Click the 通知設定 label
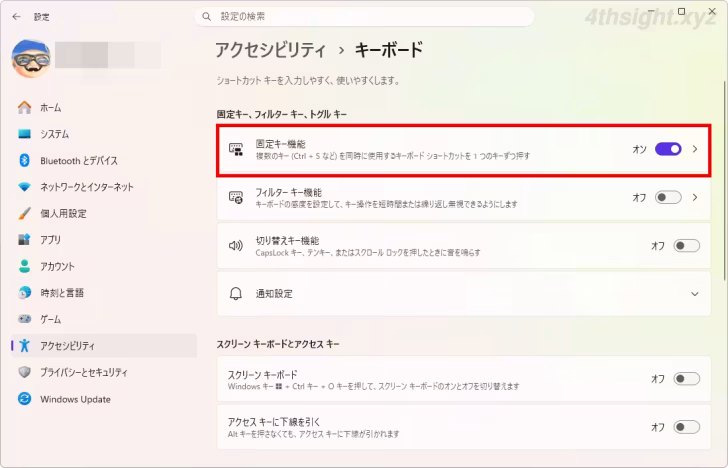728x468 pixels. pos(274,293)
